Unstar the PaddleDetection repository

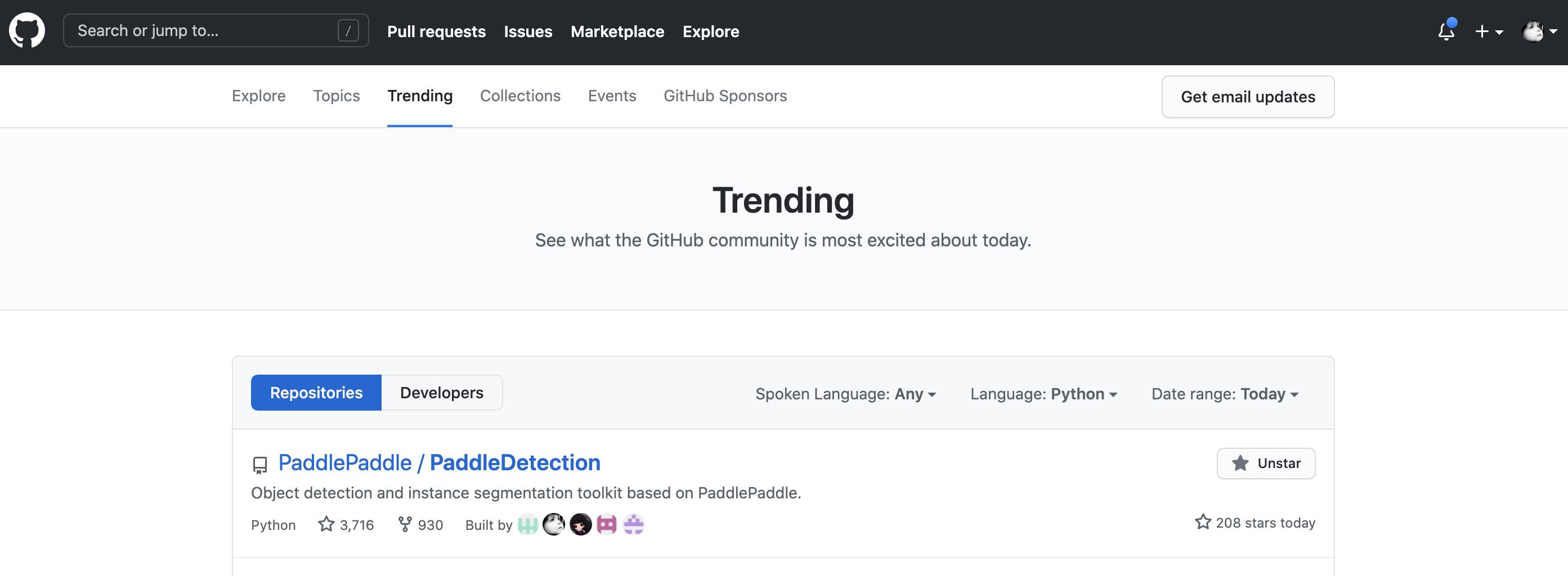[x=1266, y=463]
